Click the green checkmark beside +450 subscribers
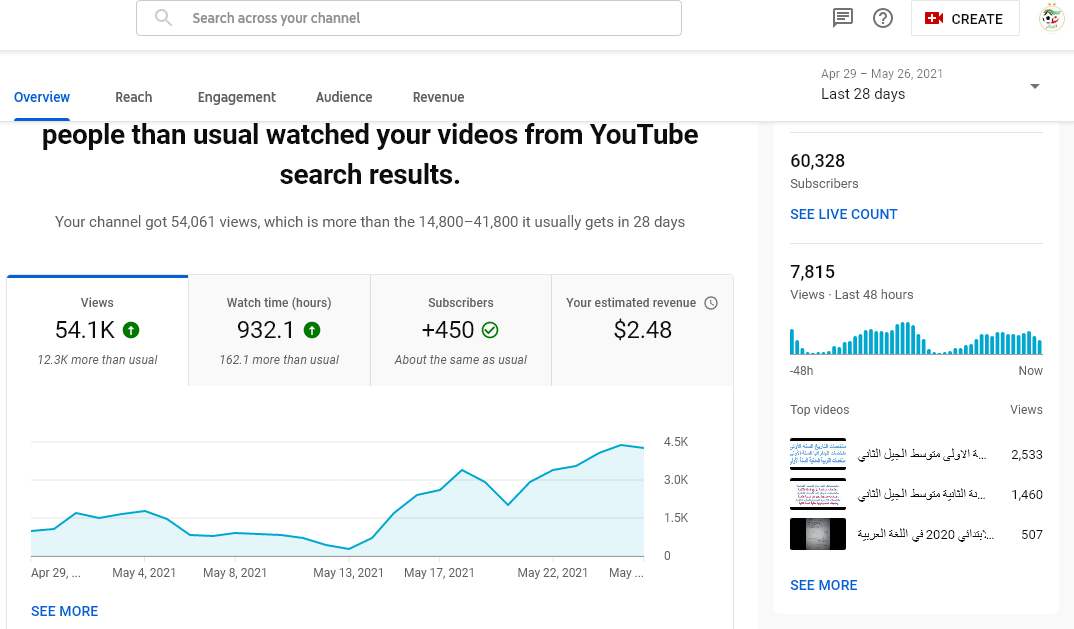The width and height of the screenshot is (1074, 629). point(490,329)
